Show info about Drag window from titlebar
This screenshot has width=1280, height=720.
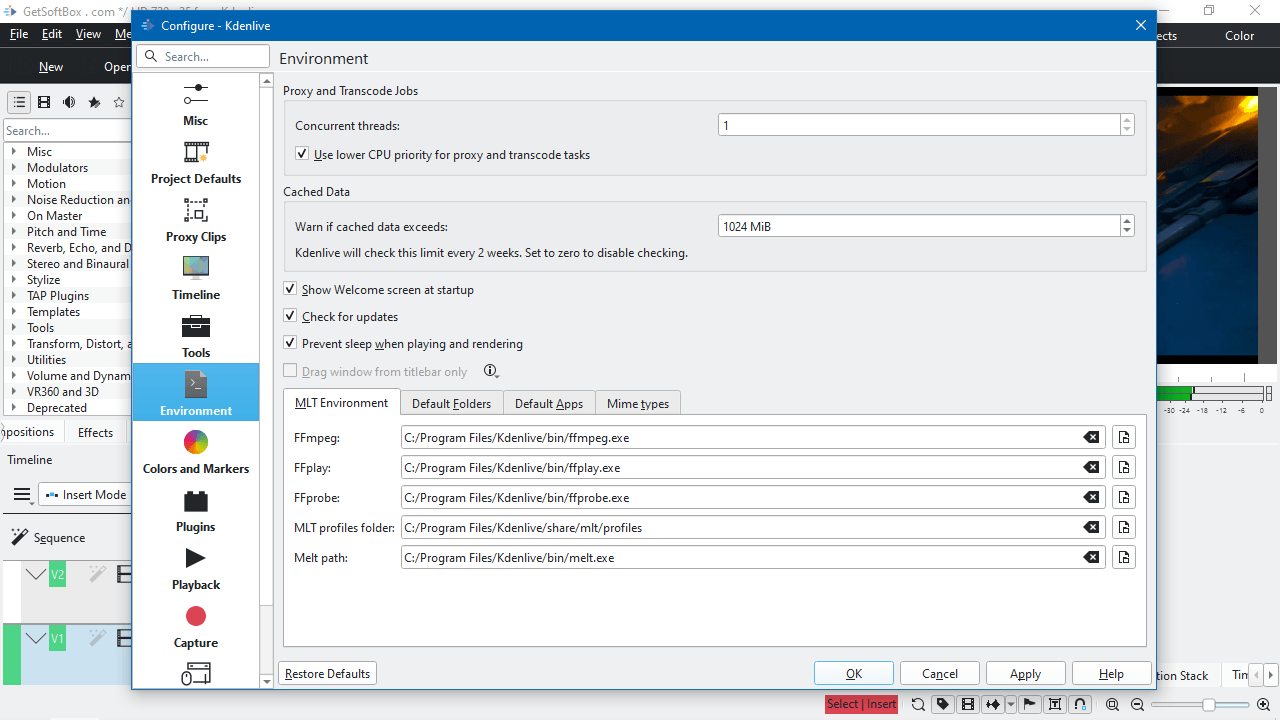pos(491,371)
